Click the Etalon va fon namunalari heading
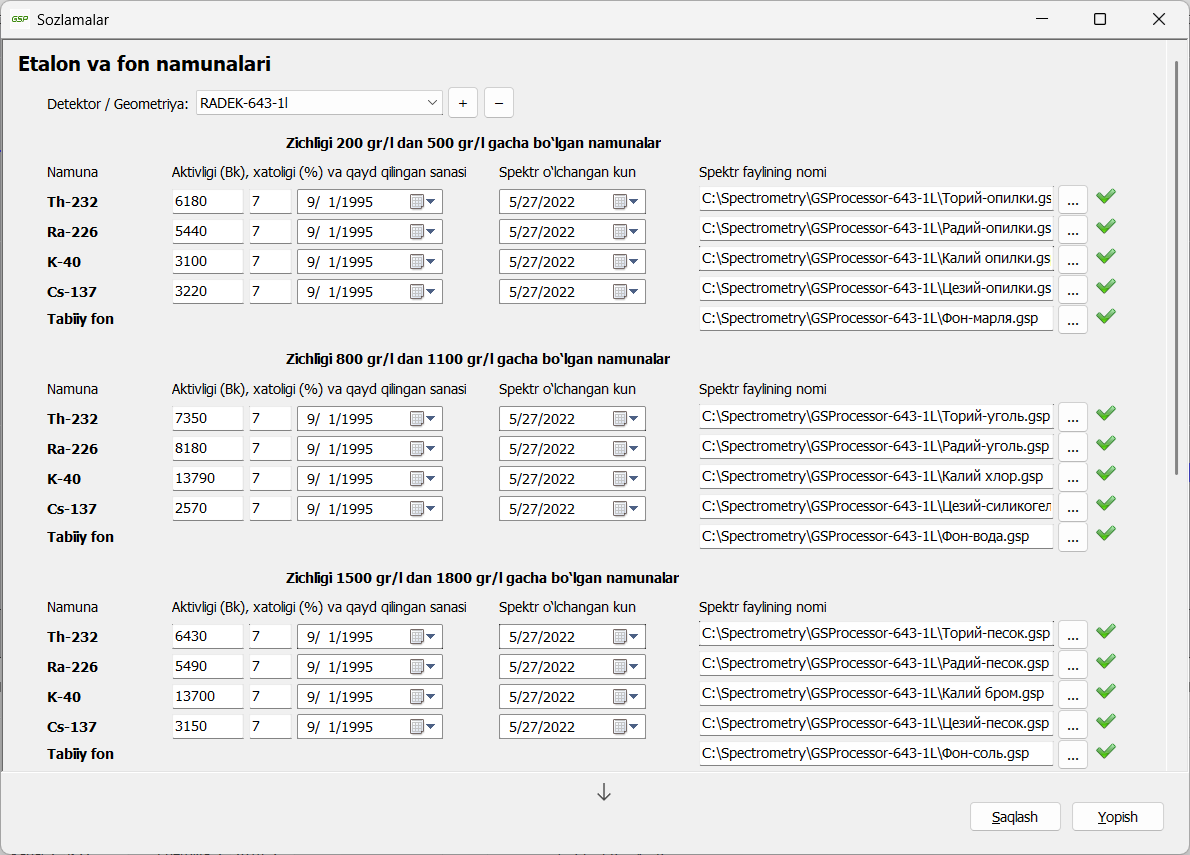 [x=144, y=64]
